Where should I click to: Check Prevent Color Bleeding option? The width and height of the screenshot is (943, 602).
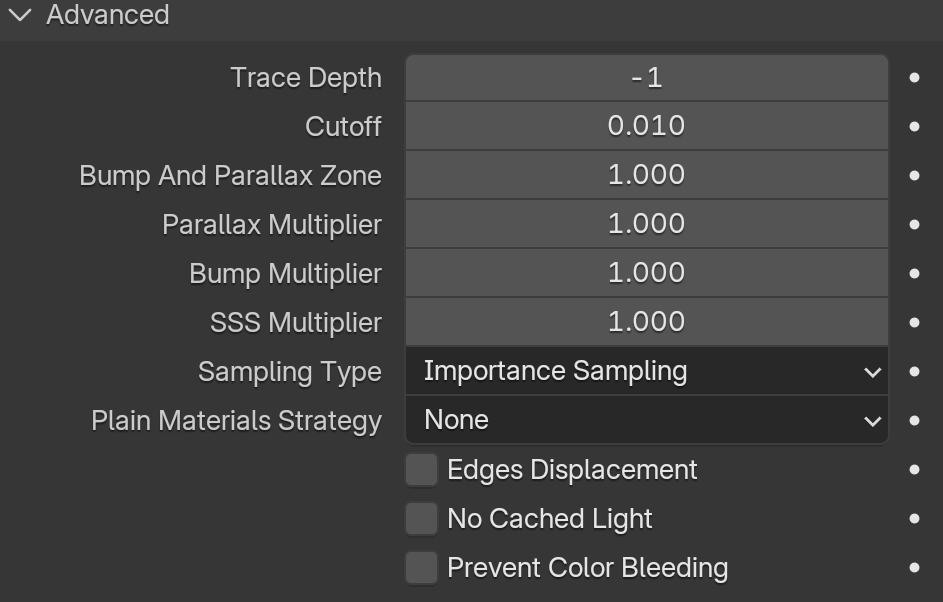pyautogui.click(x=421, y=568)
